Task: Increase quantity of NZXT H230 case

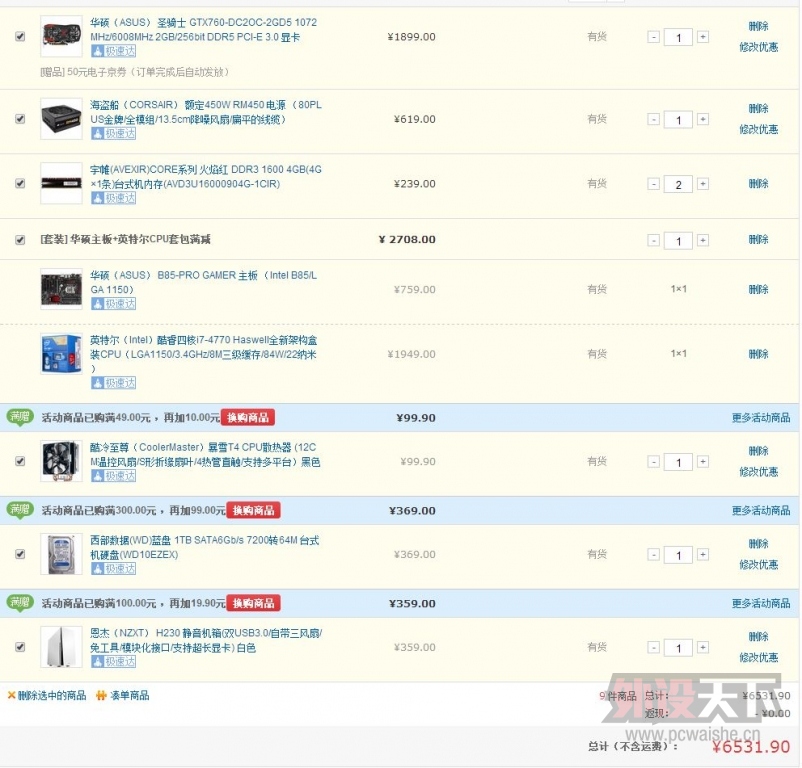Action: (703, 647)
